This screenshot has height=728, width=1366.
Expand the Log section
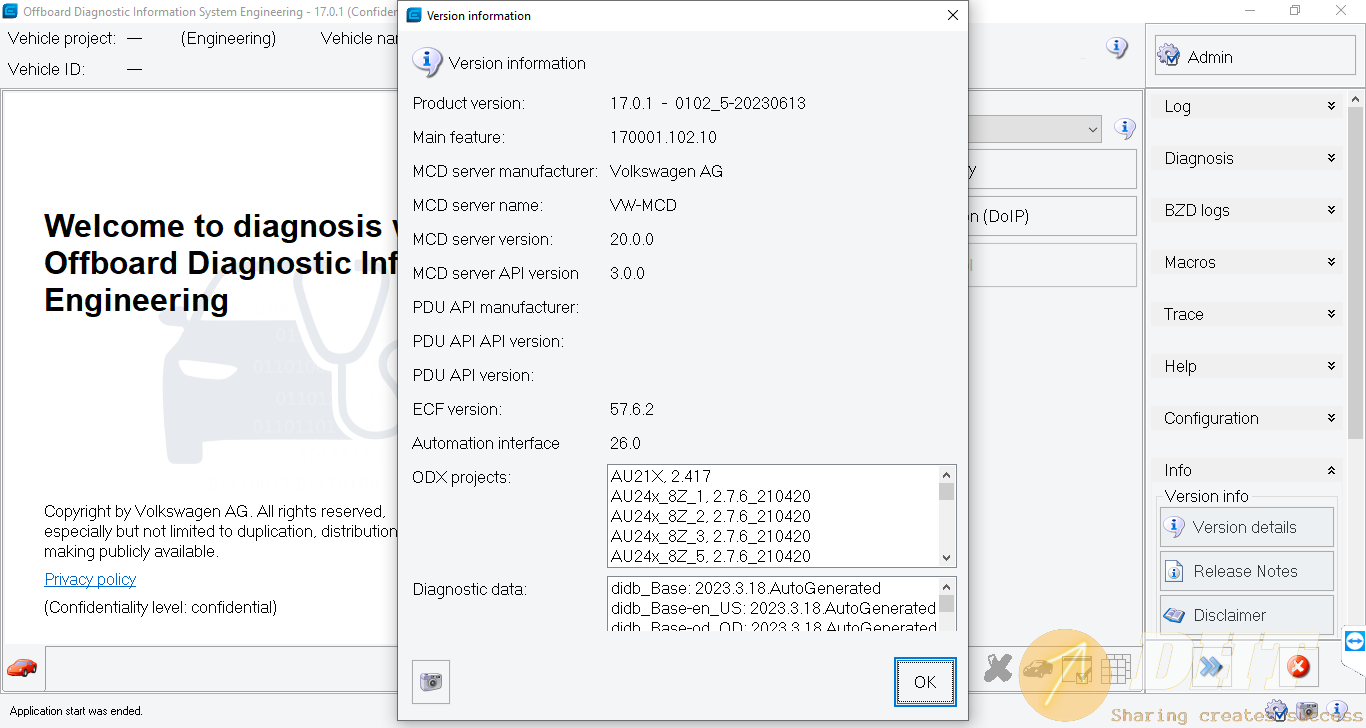(x=1247, y=106)
